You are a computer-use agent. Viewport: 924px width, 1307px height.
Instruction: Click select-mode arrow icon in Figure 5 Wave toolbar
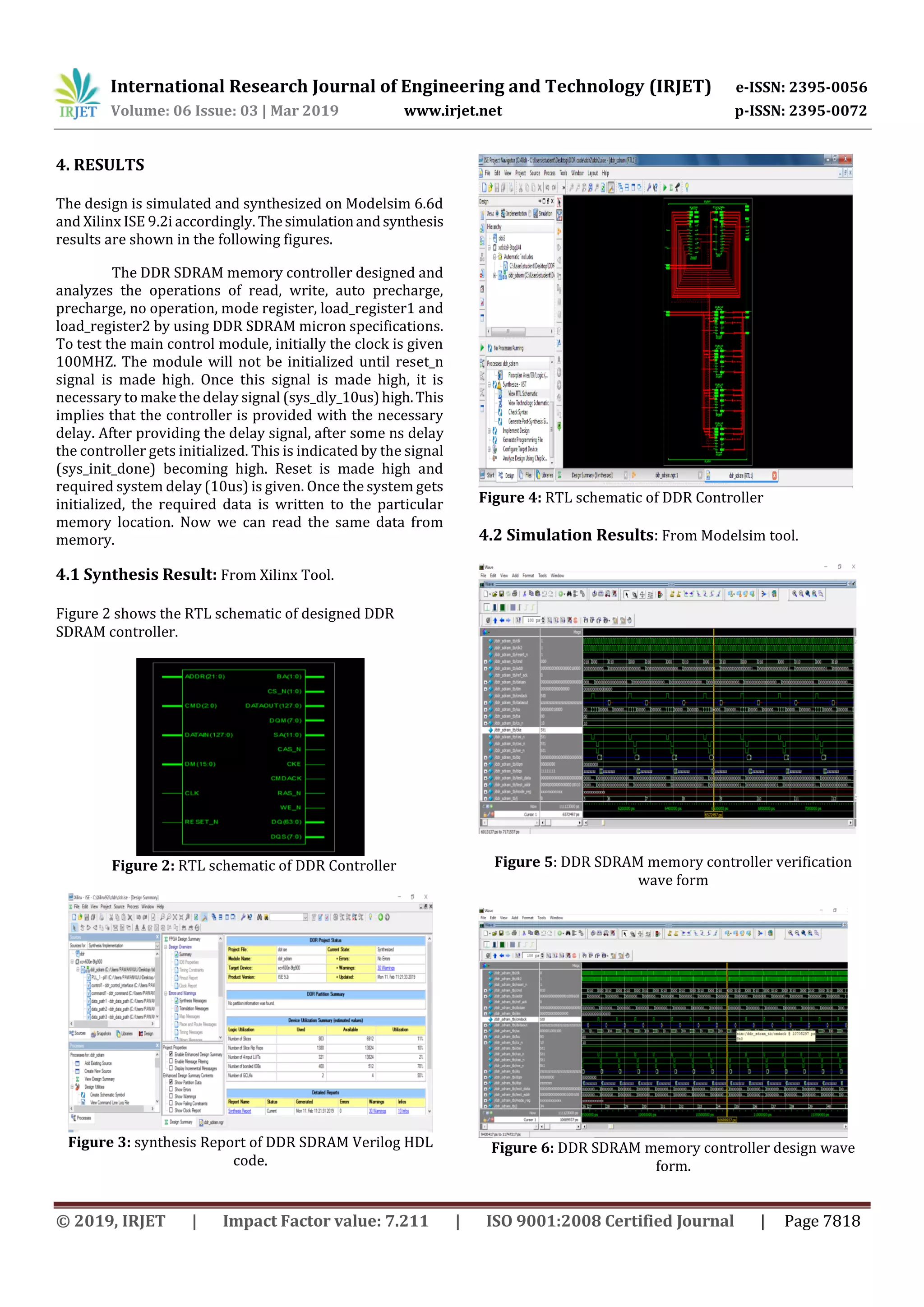(x=627, y=594)
